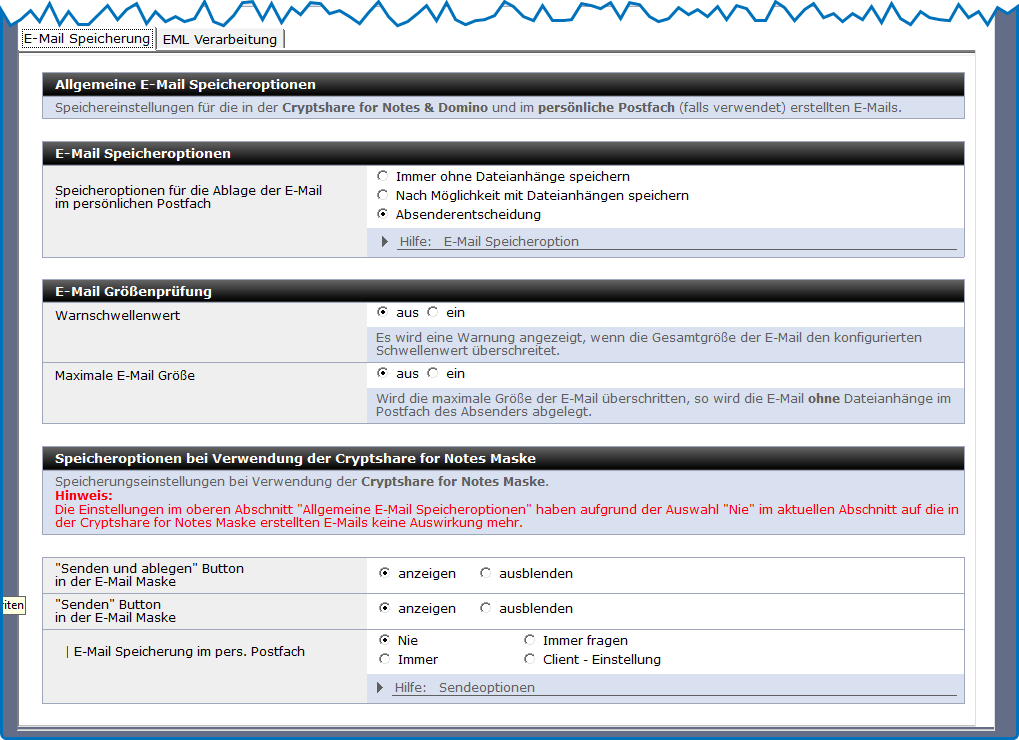Viewport: 1019px width, 740px height.
Task: Select 'Immer ohne Dateianhänge speichern' option
Action: [382, 176]
